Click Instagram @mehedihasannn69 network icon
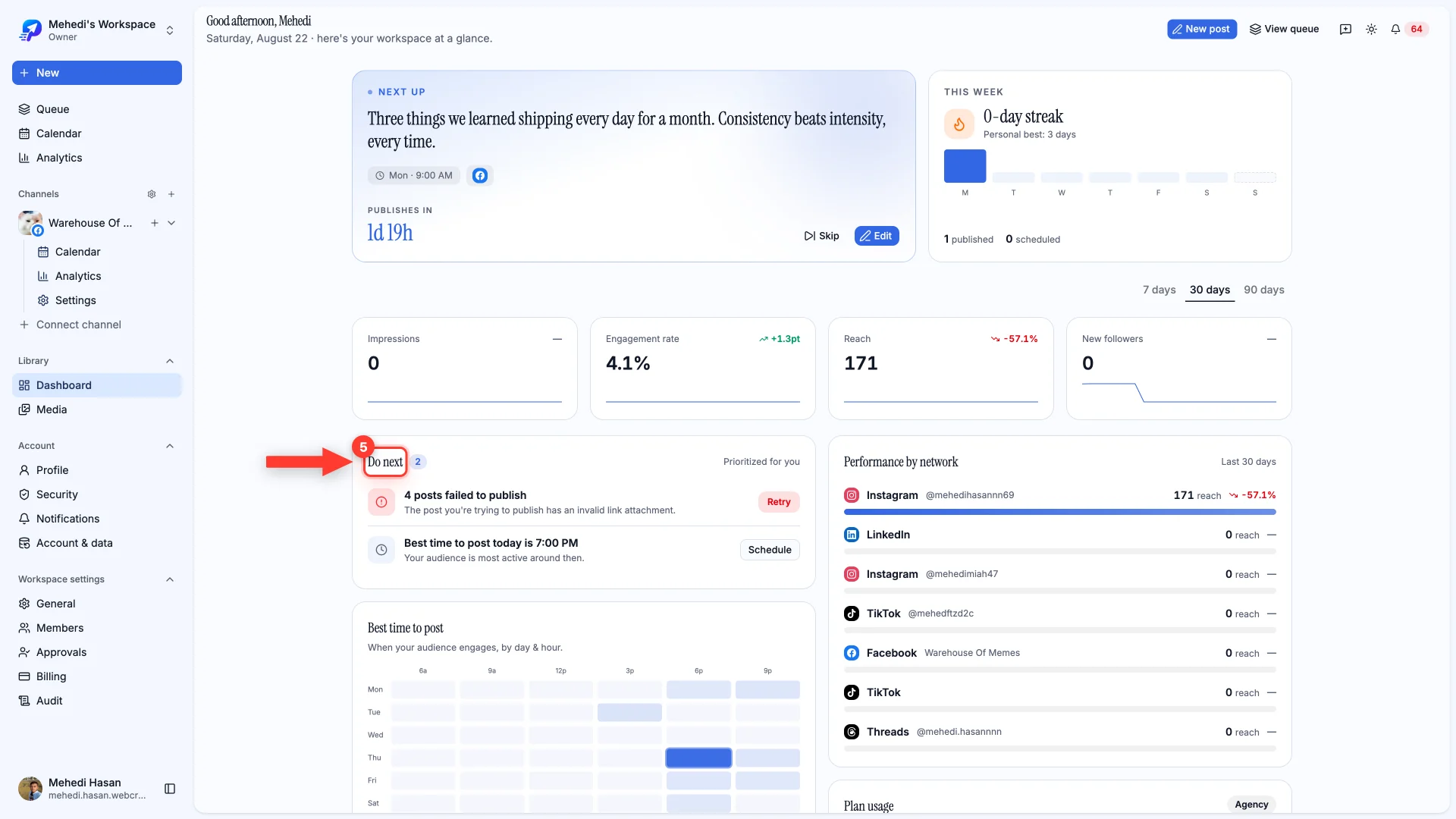This screenshot has width=1456, height=819. (852, 495)
